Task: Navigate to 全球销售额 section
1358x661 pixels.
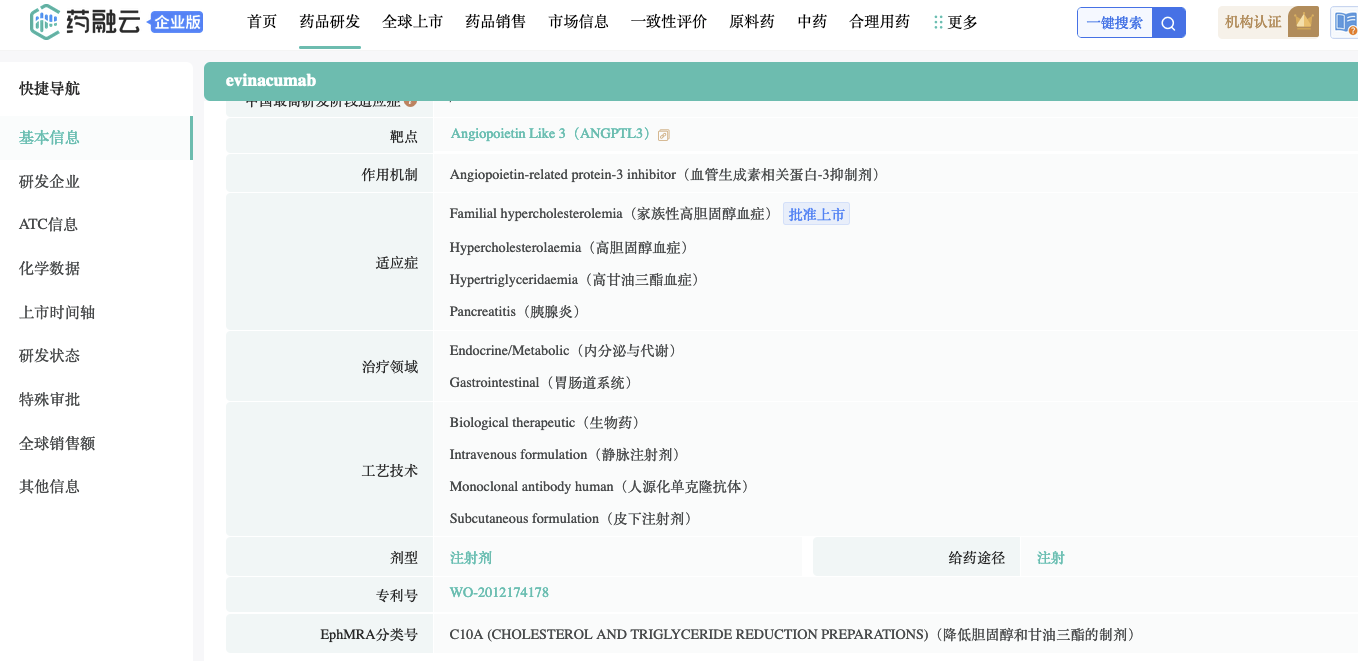Action: tap(57, 443)
